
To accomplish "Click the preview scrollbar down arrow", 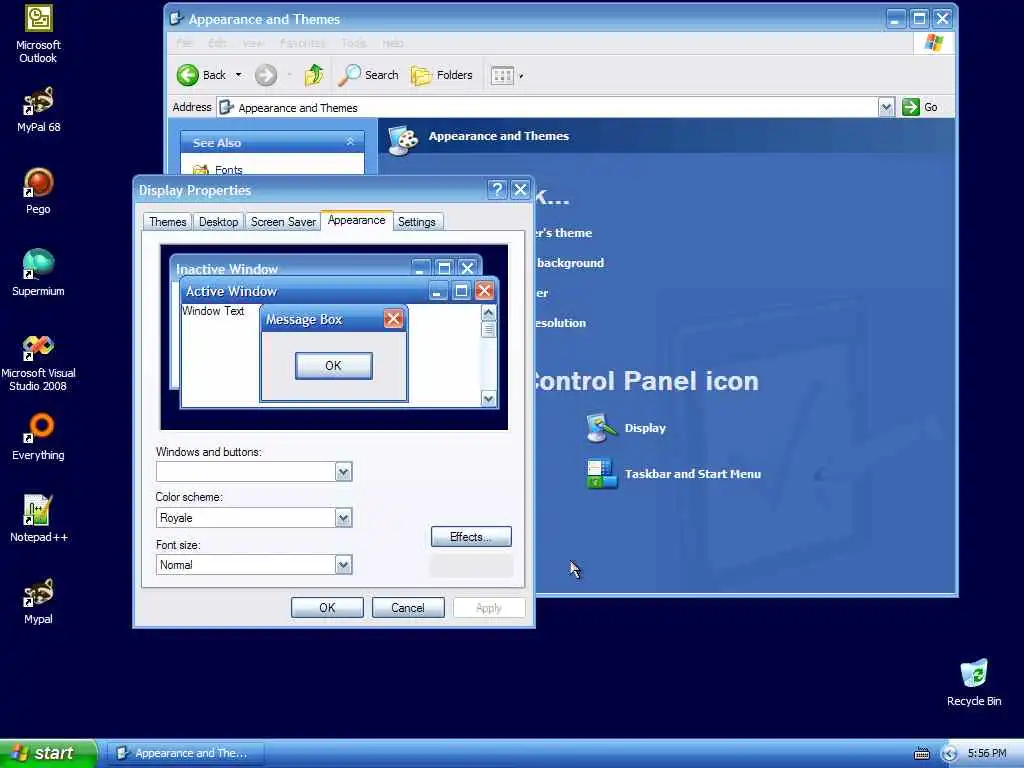I will pyautogui.click(x=488, y=398).
